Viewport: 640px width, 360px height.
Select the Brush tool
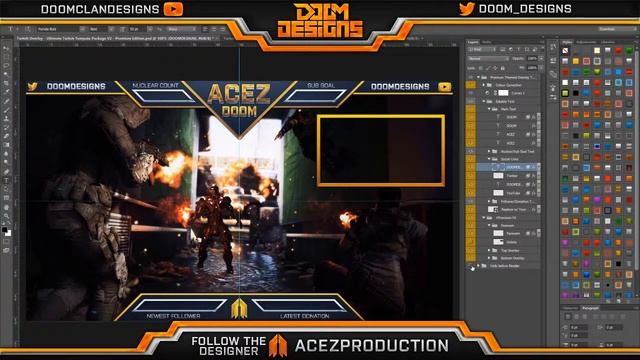6,110
